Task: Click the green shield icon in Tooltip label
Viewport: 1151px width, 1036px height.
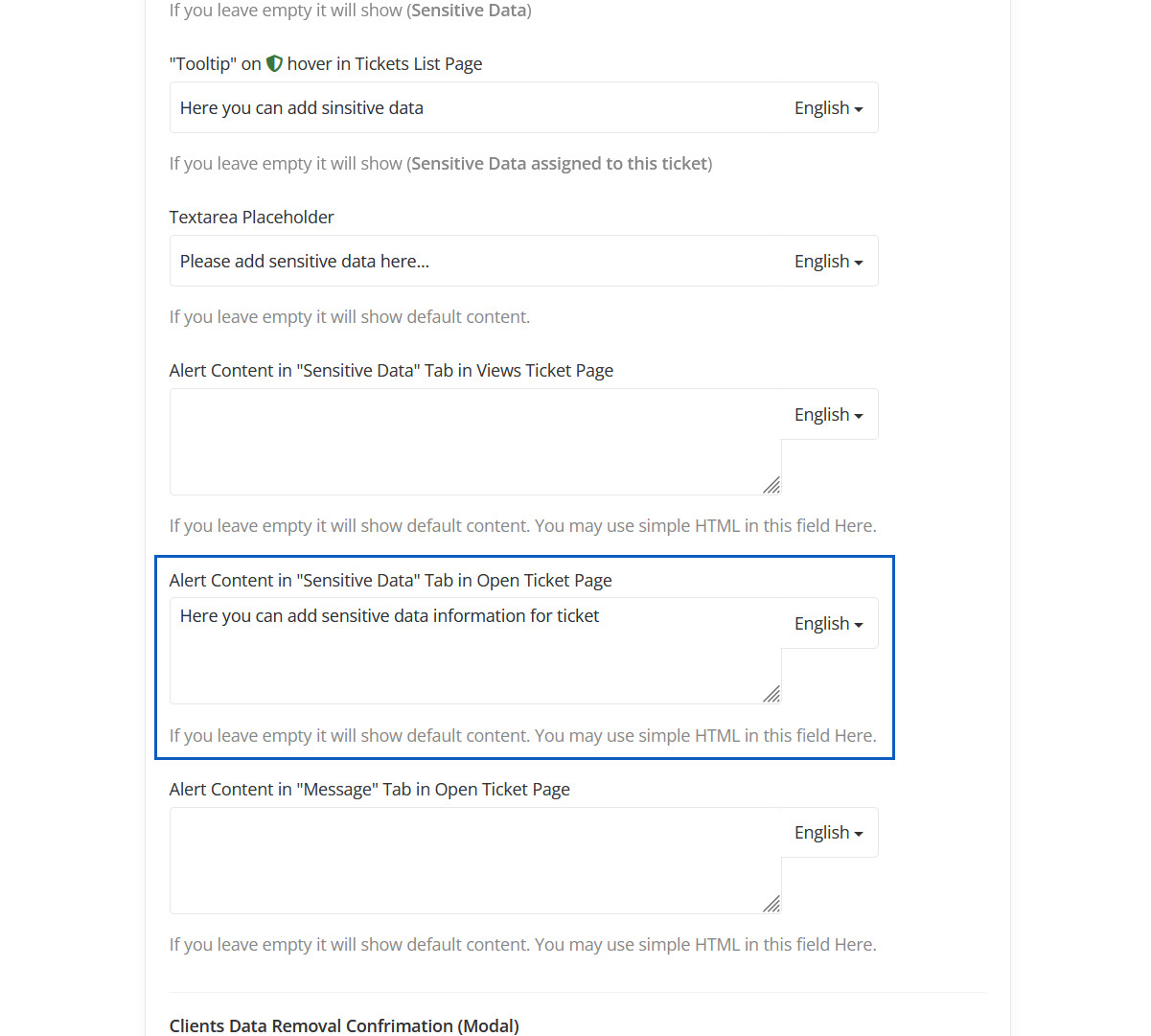Action: pyautogui.click(x=274, y=64)
